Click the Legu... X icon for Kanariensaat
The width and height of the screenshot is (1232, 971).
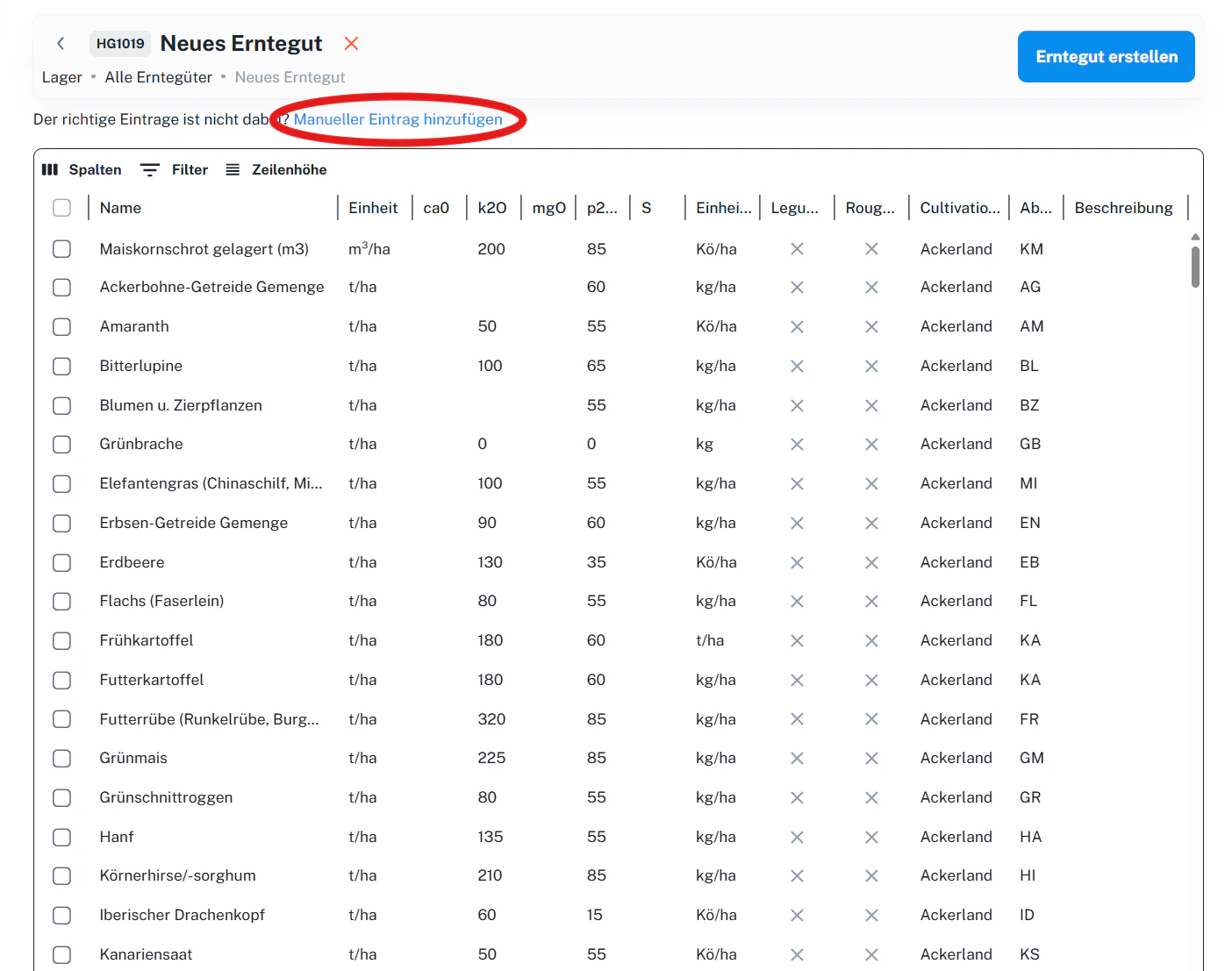[797, 954]
